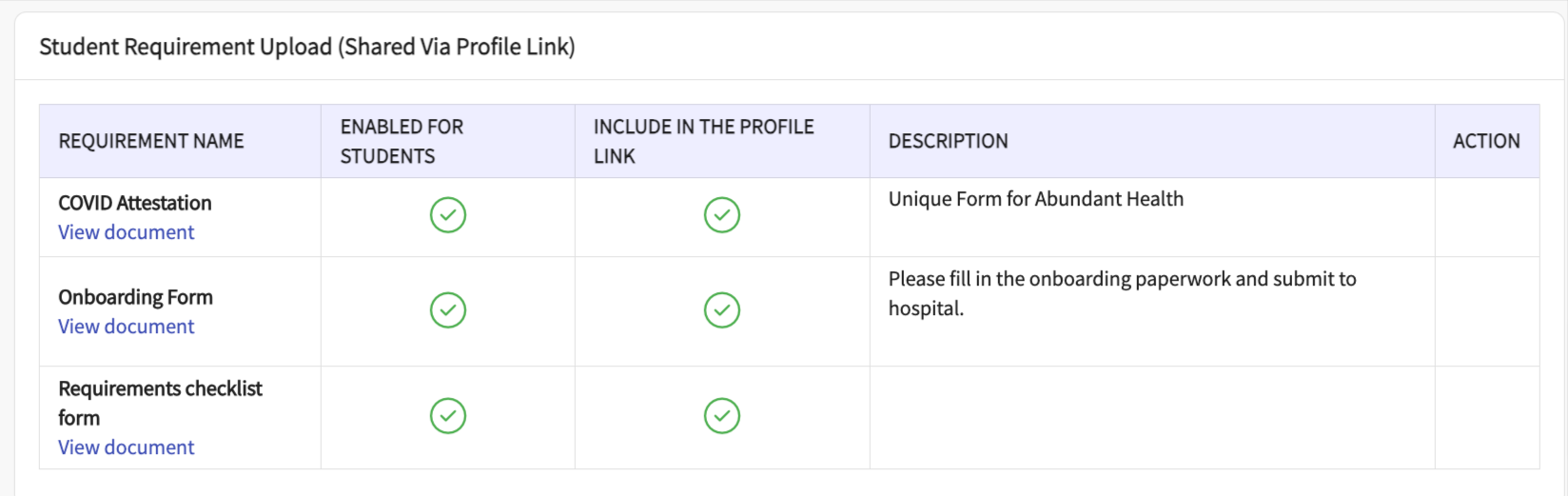The height and width of the screenshot is (496, 1568).
Task: Open View document under Requirements checklist form
Action: [x=127, y=447]
